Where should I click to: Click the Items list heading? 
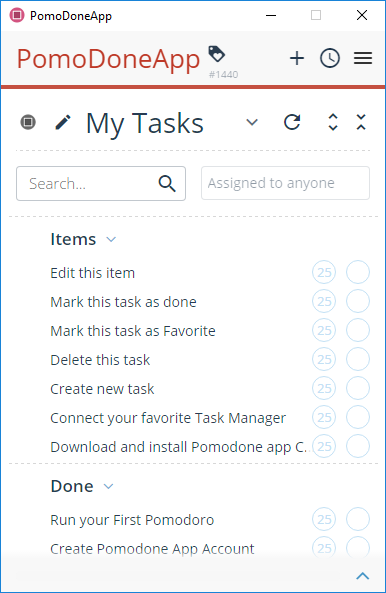[x=73, y=239]
